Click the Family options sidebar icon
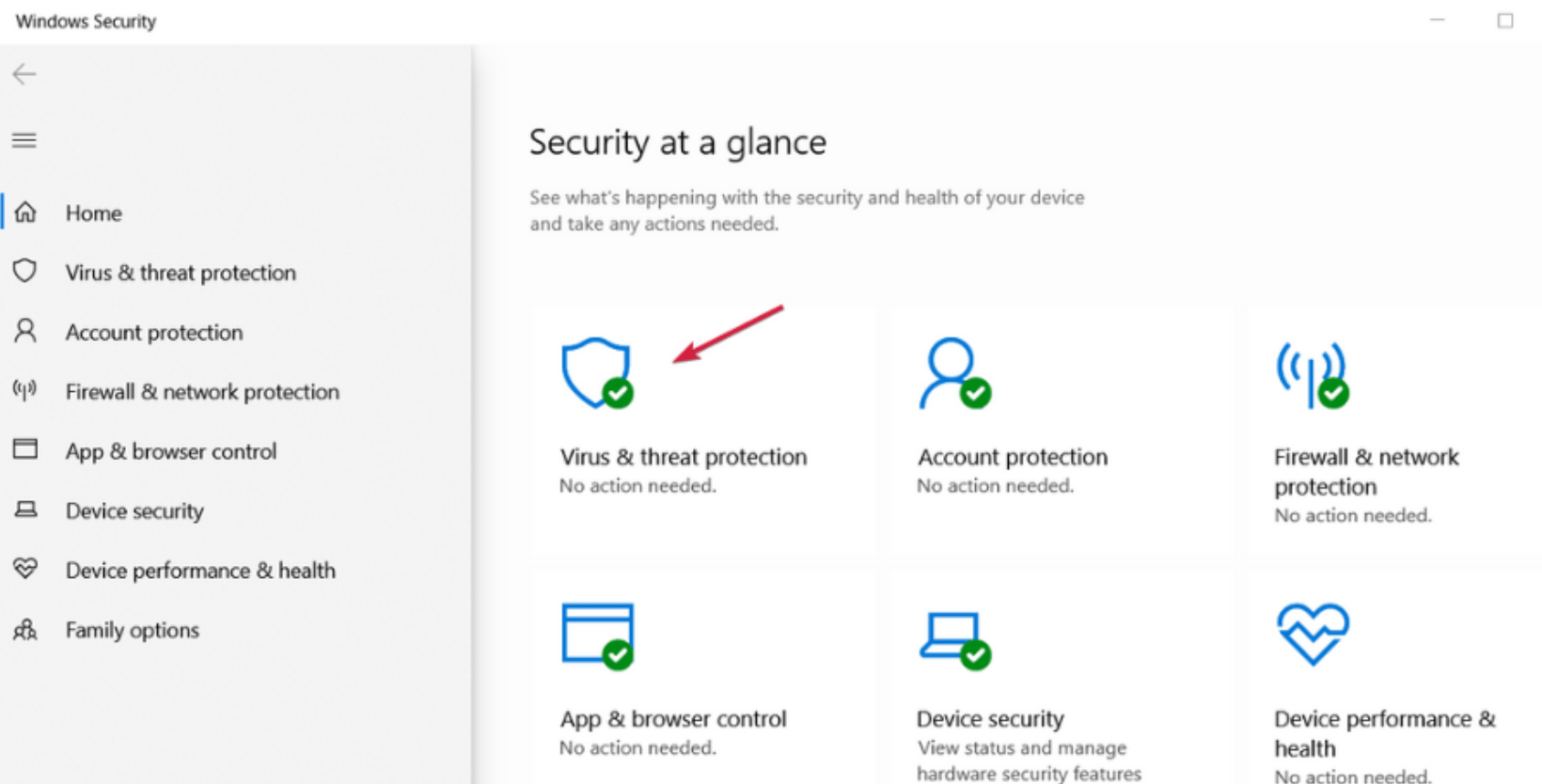Image resolution: width=1542 pixels, height=784 pixels. click(25, 631)
